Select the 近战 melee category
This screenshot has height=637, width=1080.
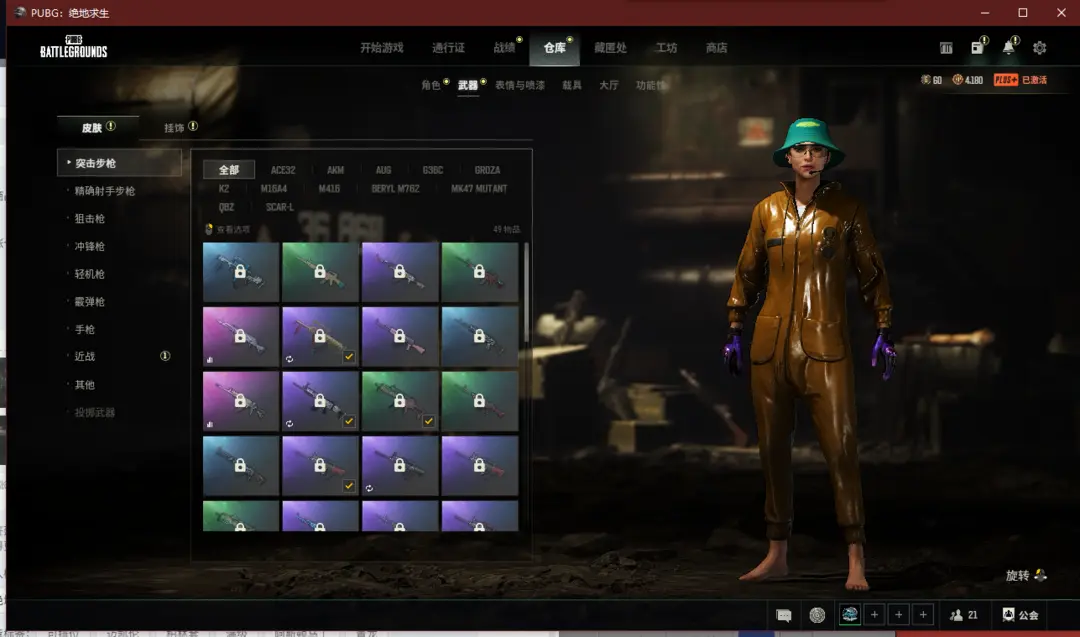pyautogui.click(x=85, y=356)
